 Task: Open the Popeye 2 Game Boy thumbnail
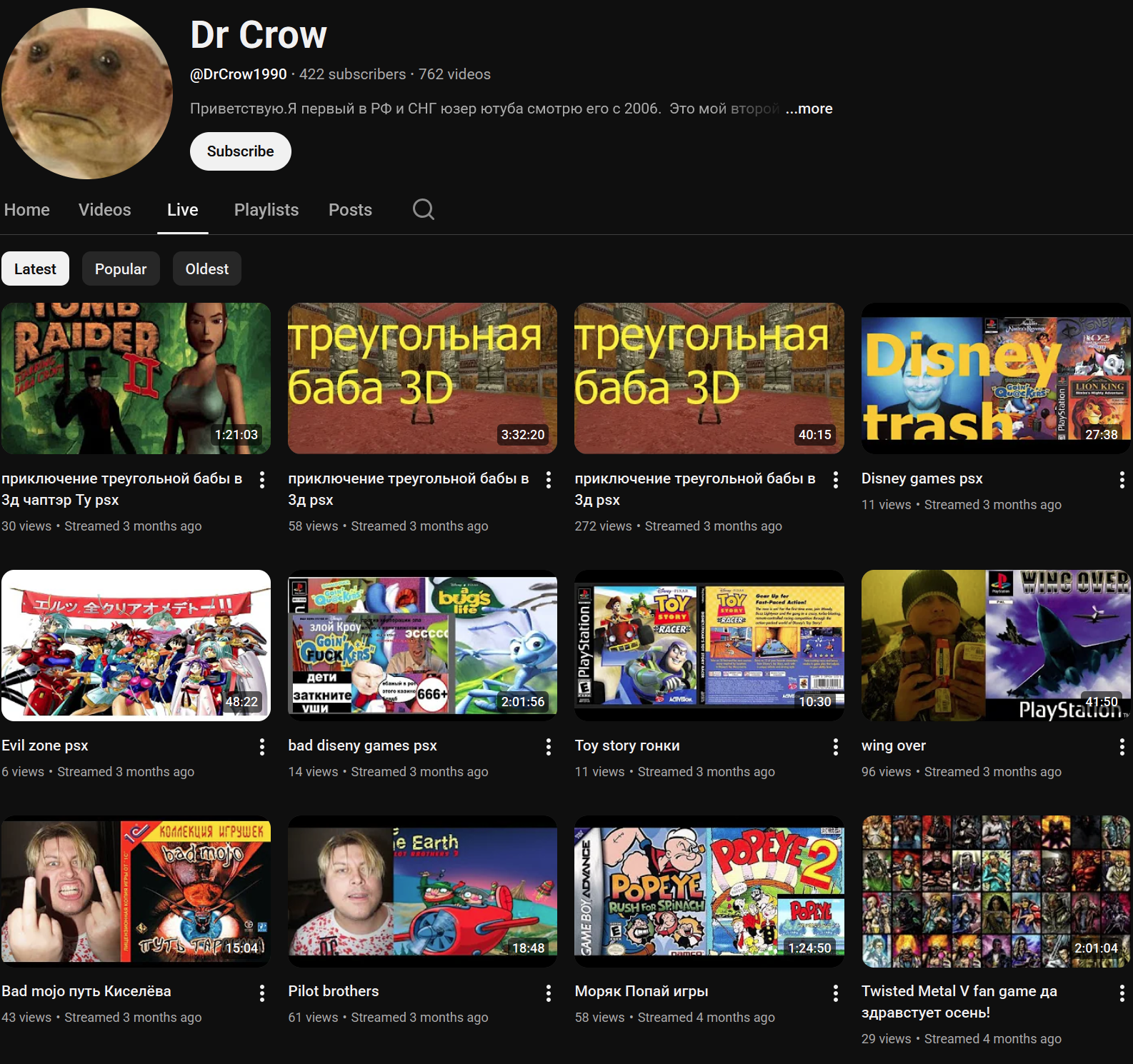[709, 891]
